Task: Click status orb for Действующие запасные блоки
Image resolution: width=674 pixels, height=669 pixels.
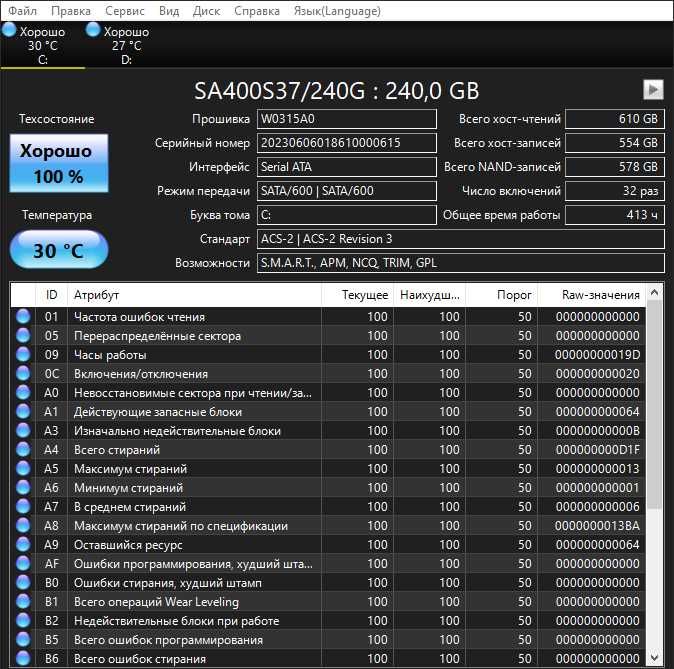Action: (x=23, y=411)
